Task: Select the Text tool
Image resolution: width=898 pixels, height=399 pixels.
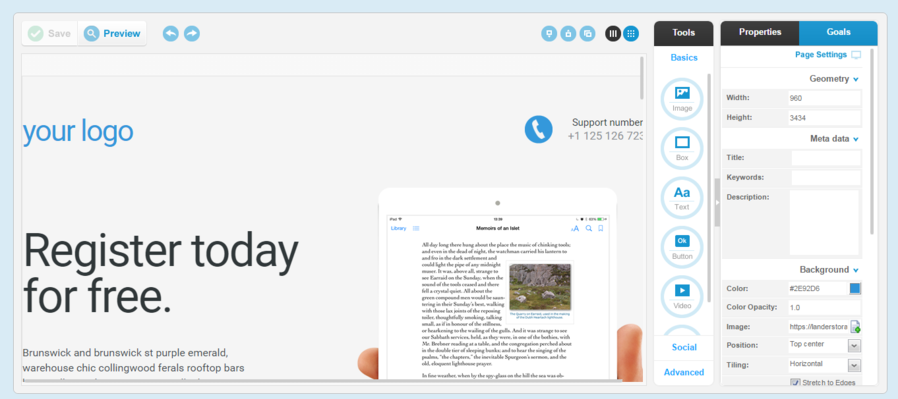Action: [682, 198]
